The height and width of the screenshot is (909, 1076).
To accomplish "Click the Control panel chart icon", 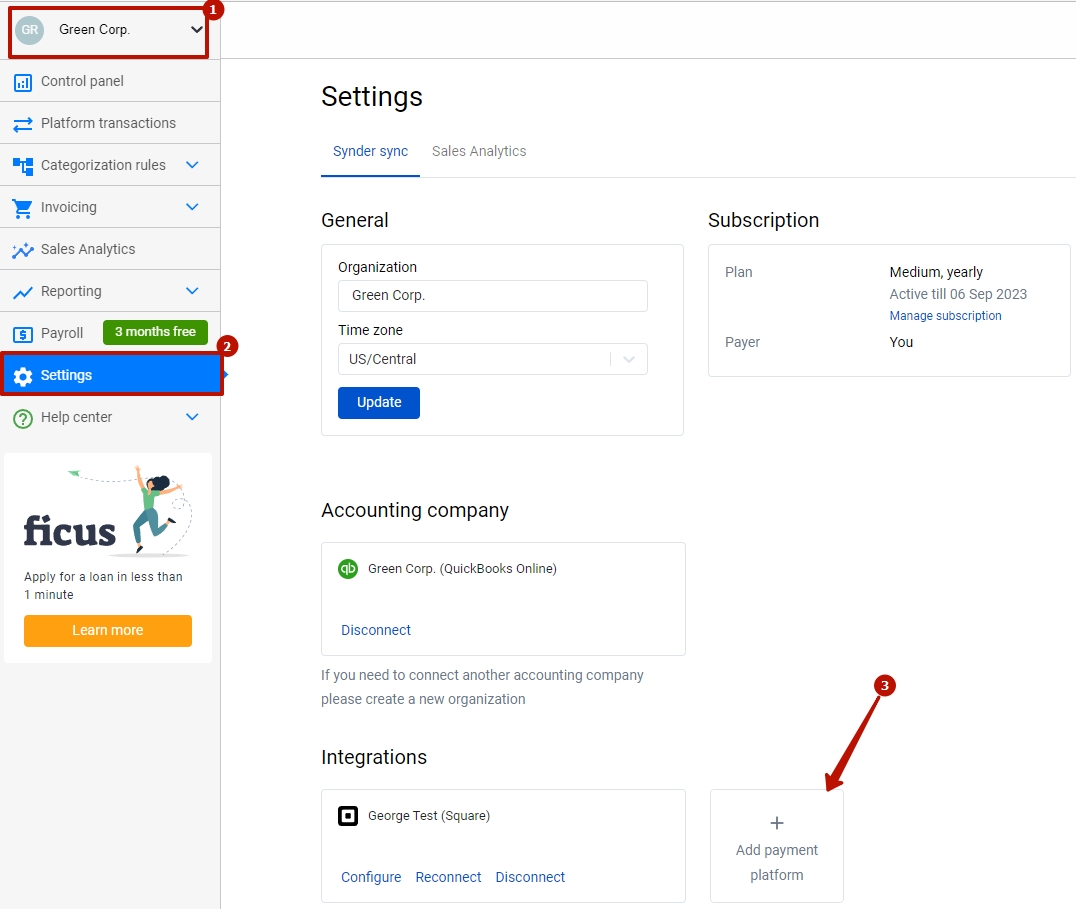I will 23,82.
